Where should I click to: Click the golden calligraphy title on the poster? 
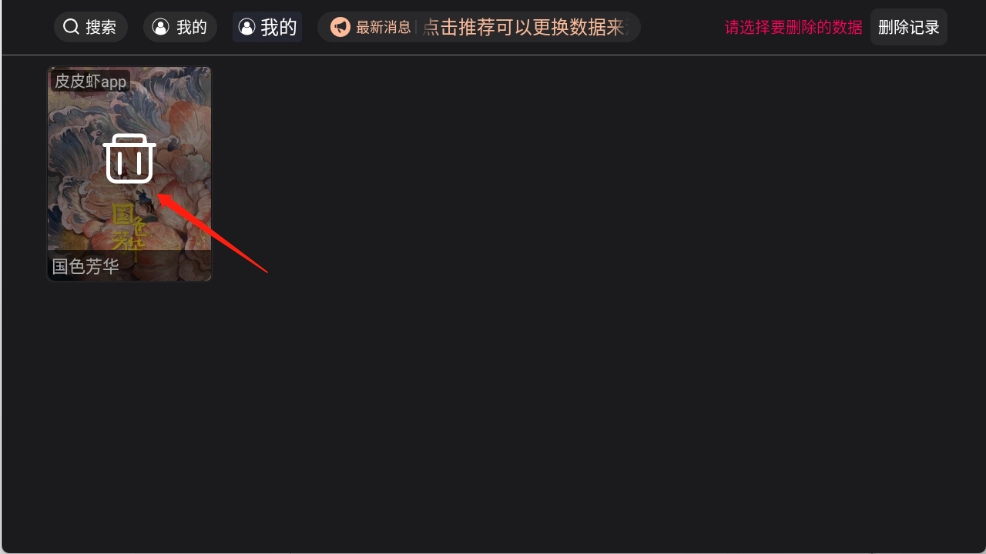coord(129,228)
